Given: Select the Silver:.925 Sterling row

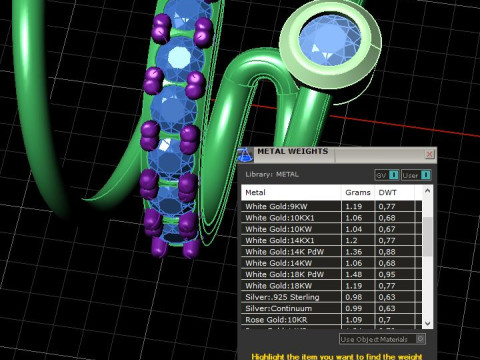Looking at the screenshot, I should coord(331,297).
